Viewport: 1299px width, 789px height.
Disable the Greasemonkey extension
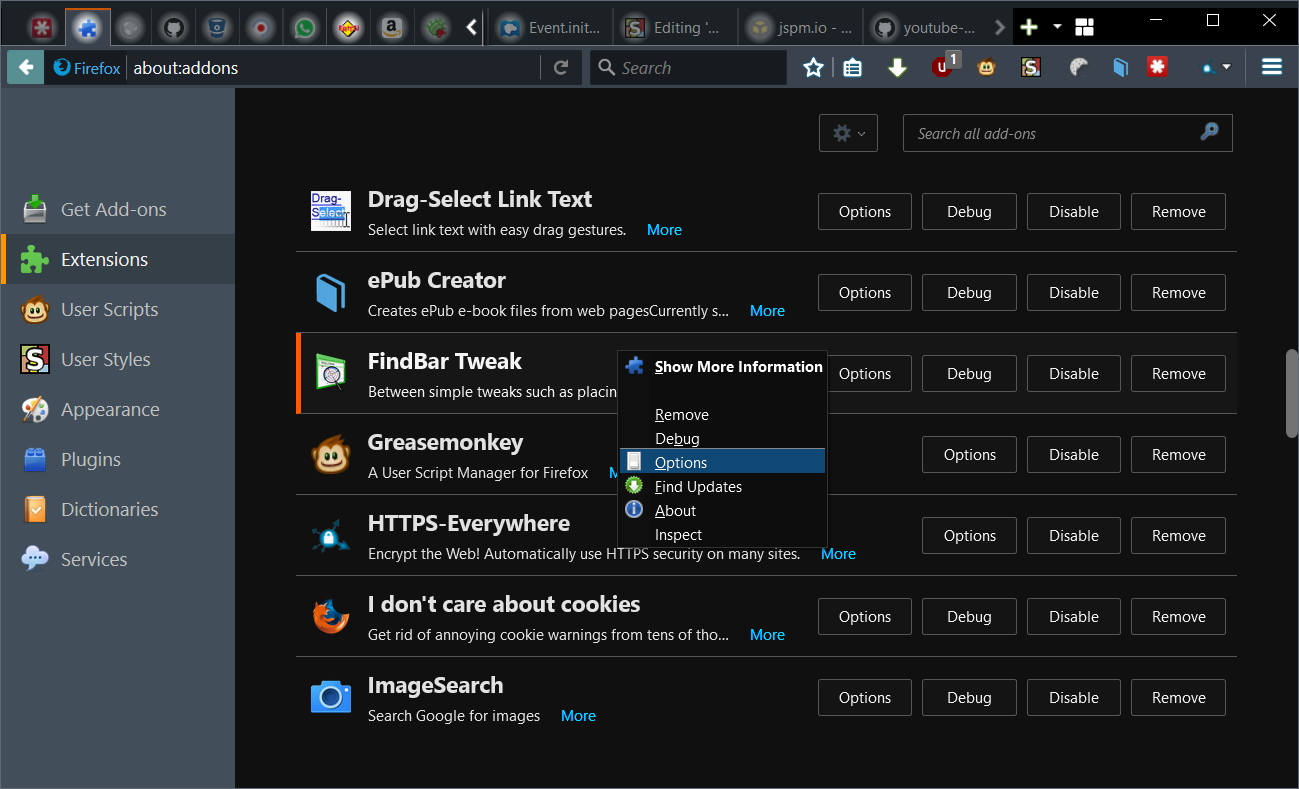tap(1074, 454)
